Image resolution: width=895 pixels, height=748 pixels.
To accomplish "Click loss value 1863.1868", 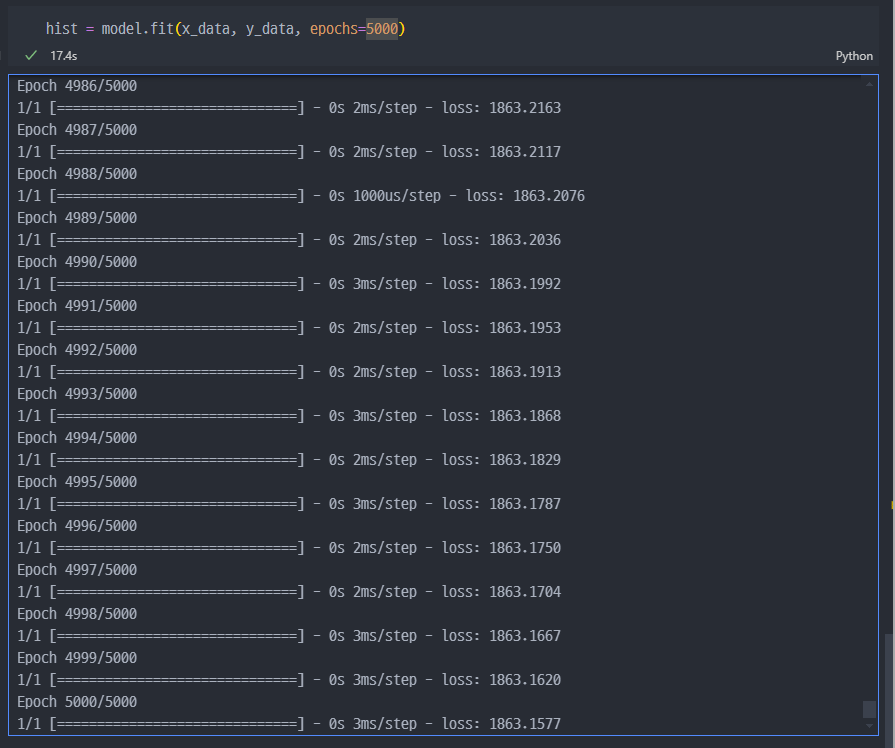I will coord(525,416).
